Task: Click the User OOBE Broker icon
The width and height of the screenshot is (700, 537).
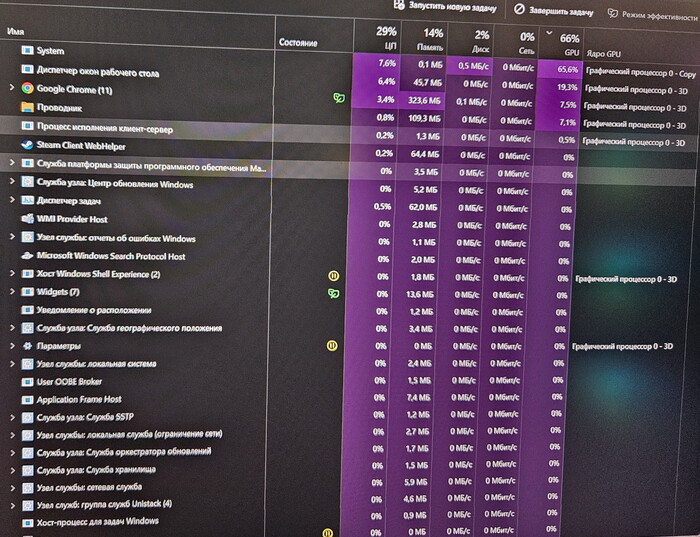Action: [x=27, y=382]
